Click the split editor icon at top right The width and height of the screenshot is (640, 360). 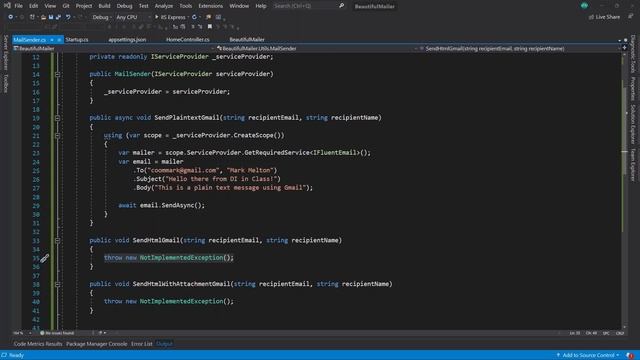[624, 48]
